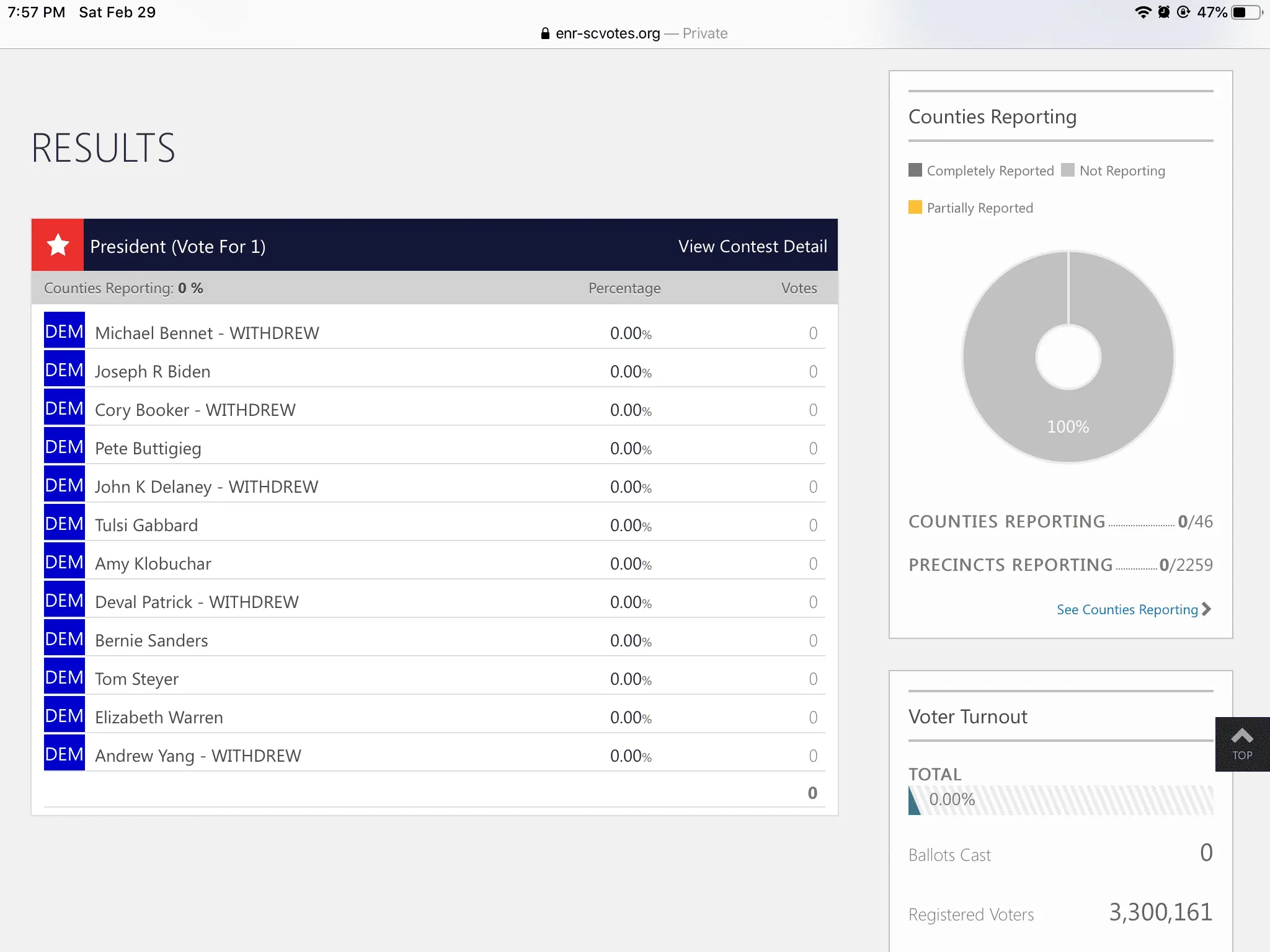Toggle the Completely Reported legend item
The height and width of the screenshot is (952, 1270).
(981, 170)
